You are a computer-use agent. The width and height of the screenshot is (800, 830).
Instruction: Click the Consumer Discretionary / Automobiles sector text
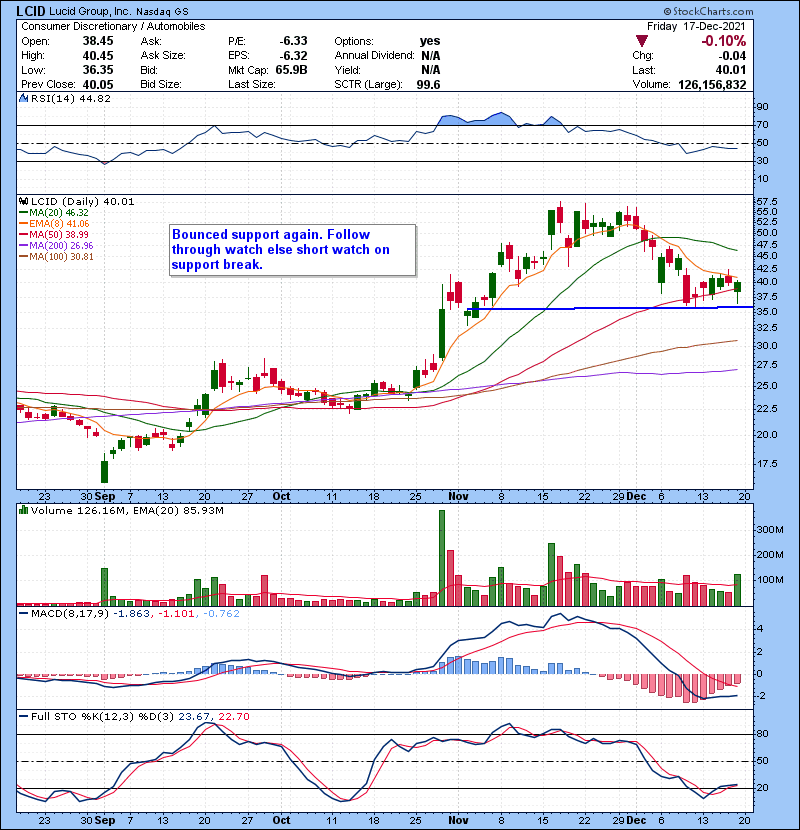click(113, 26)
